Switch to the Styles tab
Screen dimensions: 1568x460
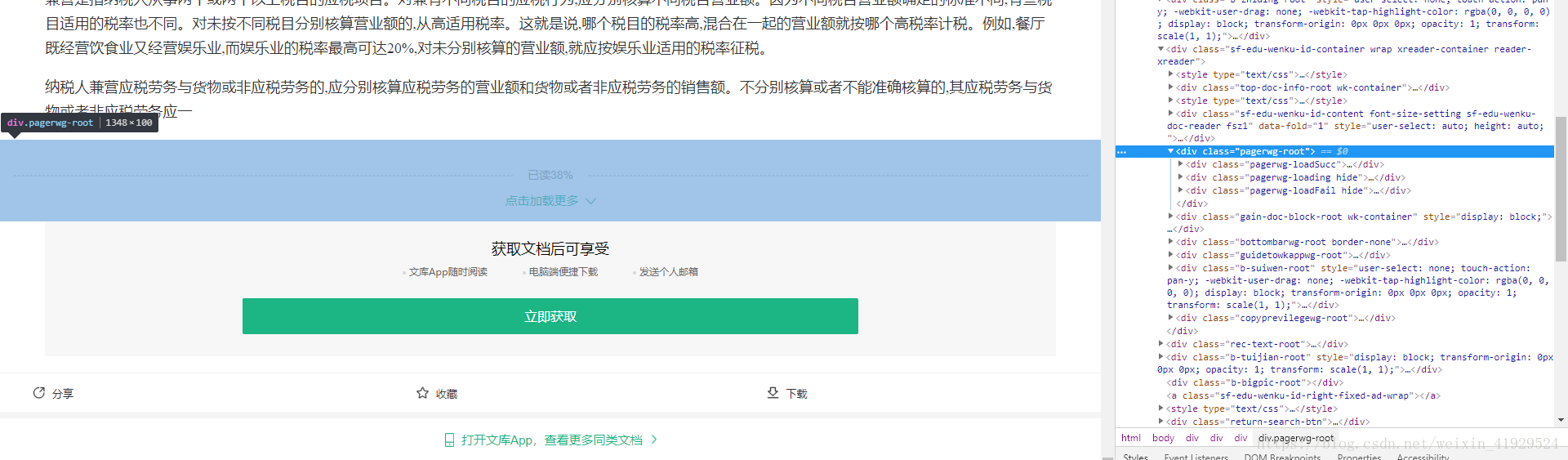(x=1136, y=456)
